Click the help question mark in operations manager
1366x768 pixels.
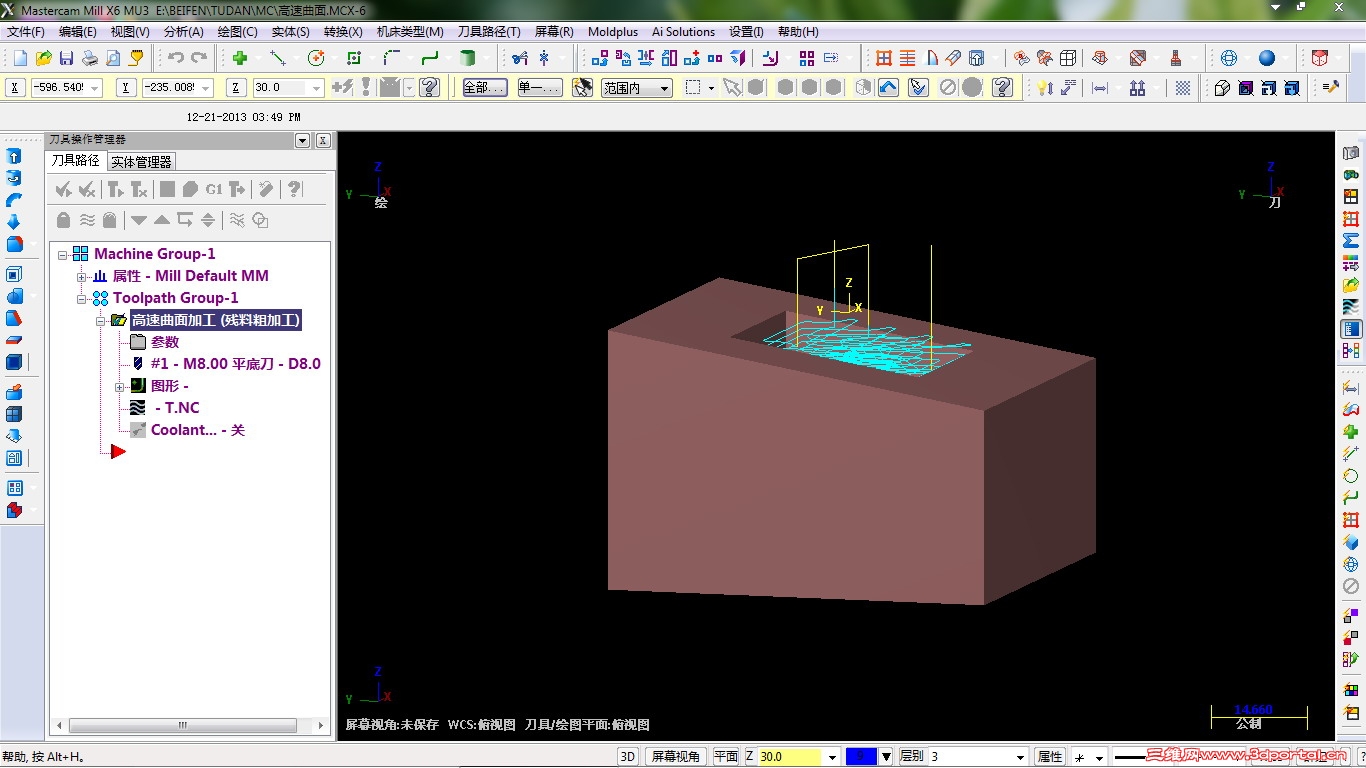(x=294, y=189)
